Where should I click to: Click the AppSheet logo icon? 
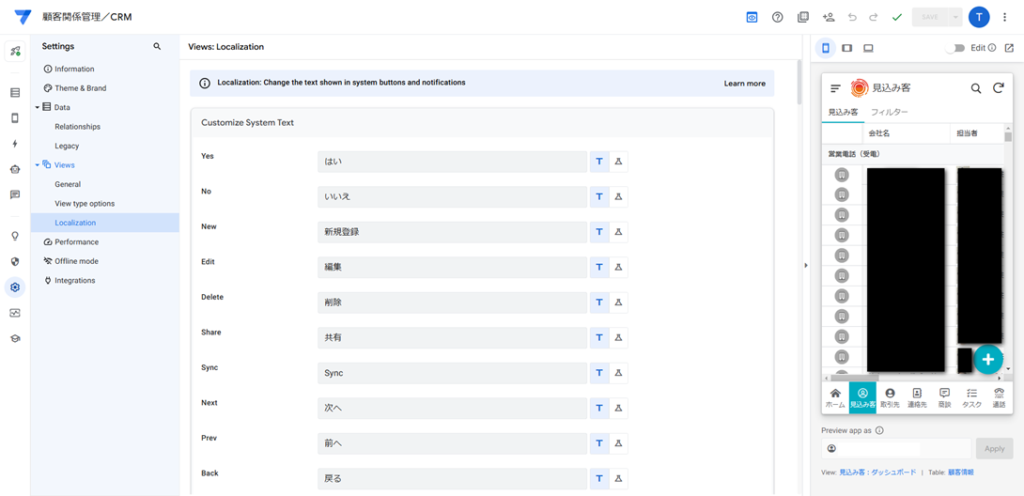coord(23,17)
